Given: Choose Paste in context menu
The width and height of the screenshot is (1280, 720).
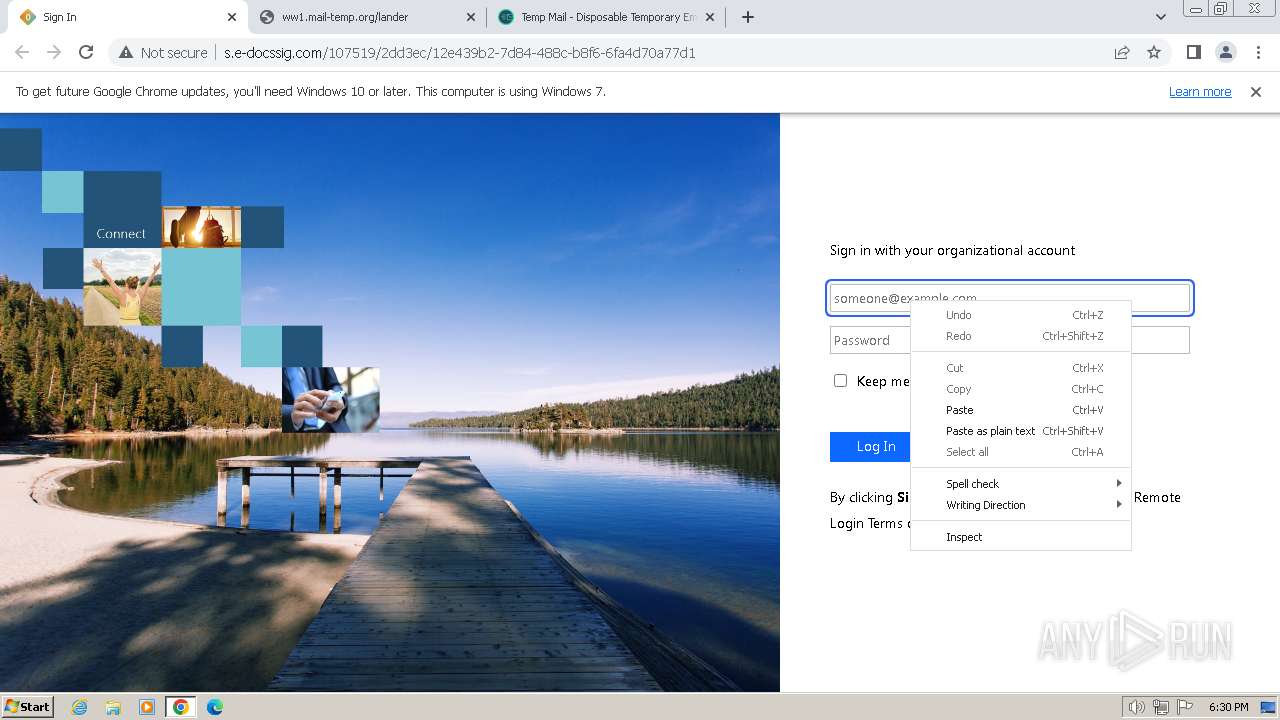Looking at the screenshot, I should tap(1021, 410).
